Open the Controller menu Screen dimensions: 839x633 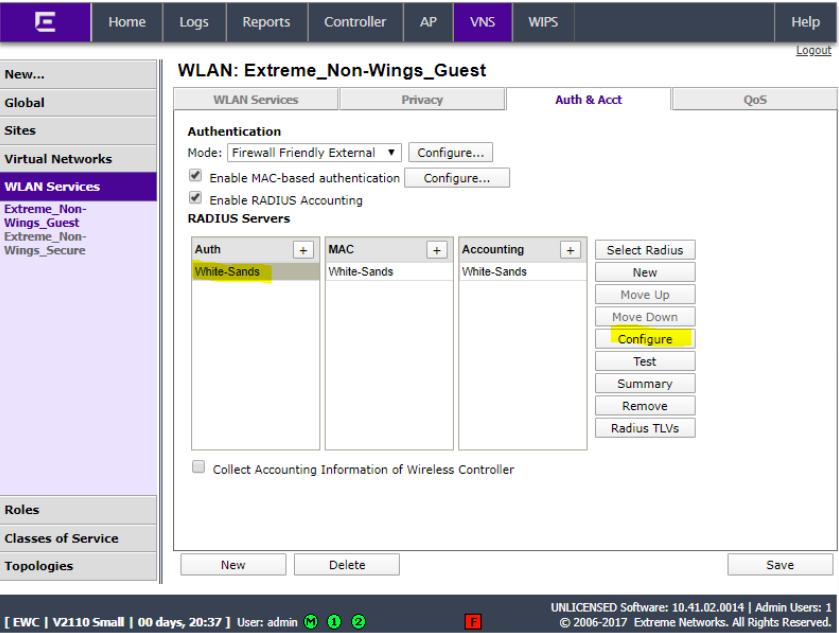355,22
